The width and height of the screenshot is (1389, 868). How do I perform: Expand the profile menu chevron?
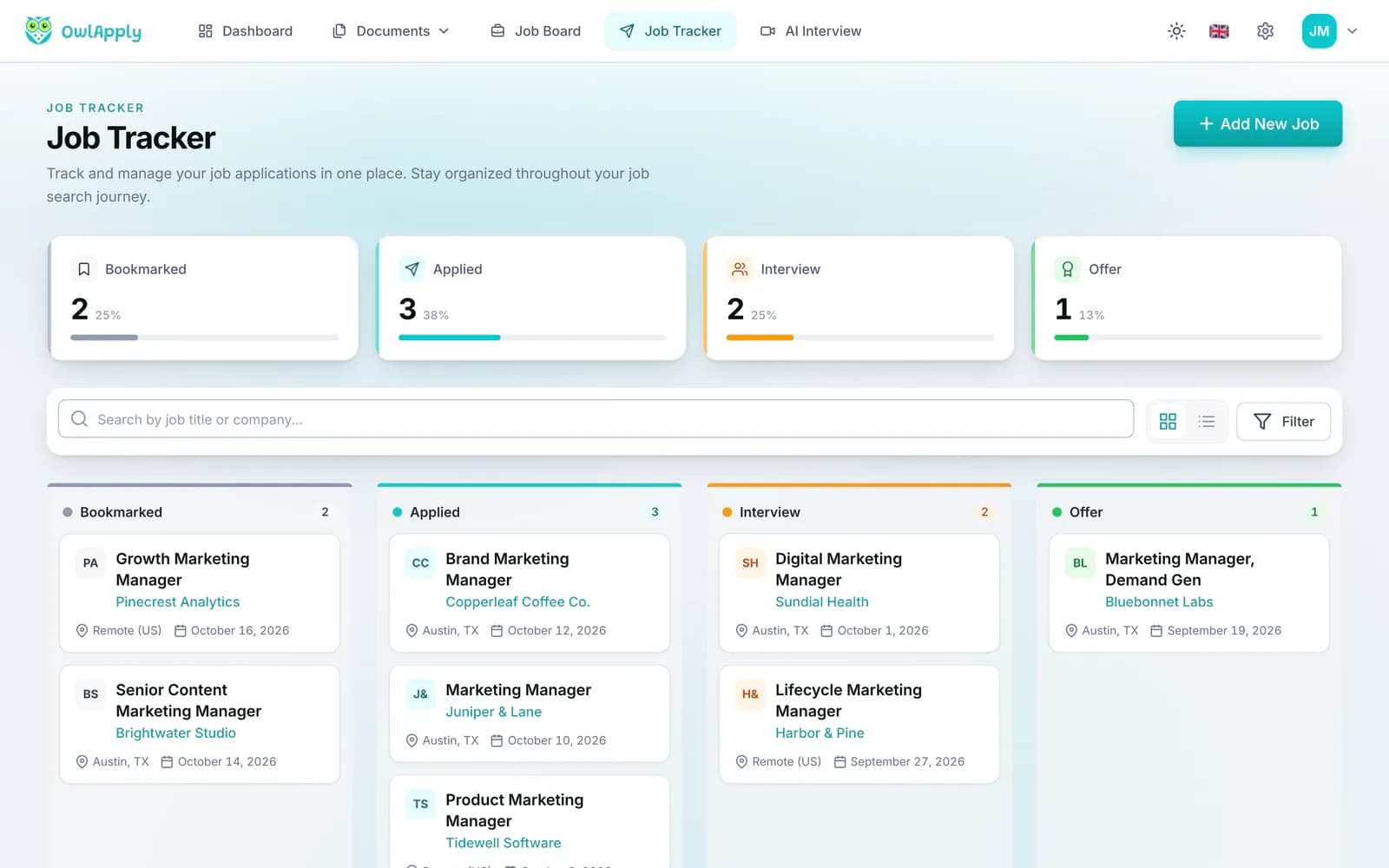click(x=1352, y=31)
